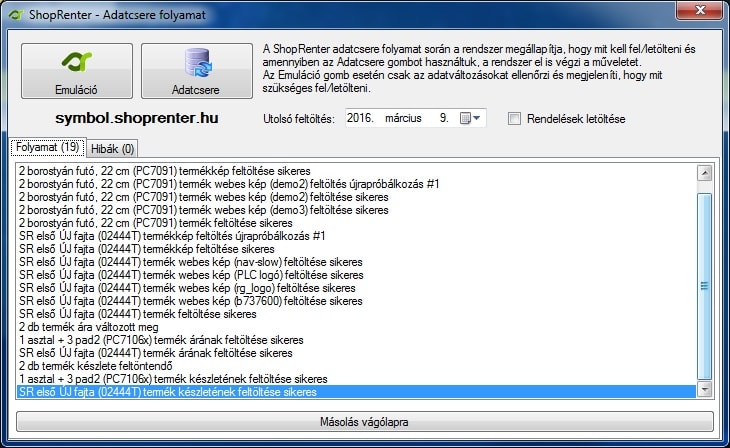The width and height of the screenshot is (730, 448).
Task: Open the date picker calendar dropdown
Action: tap(470, 118)
